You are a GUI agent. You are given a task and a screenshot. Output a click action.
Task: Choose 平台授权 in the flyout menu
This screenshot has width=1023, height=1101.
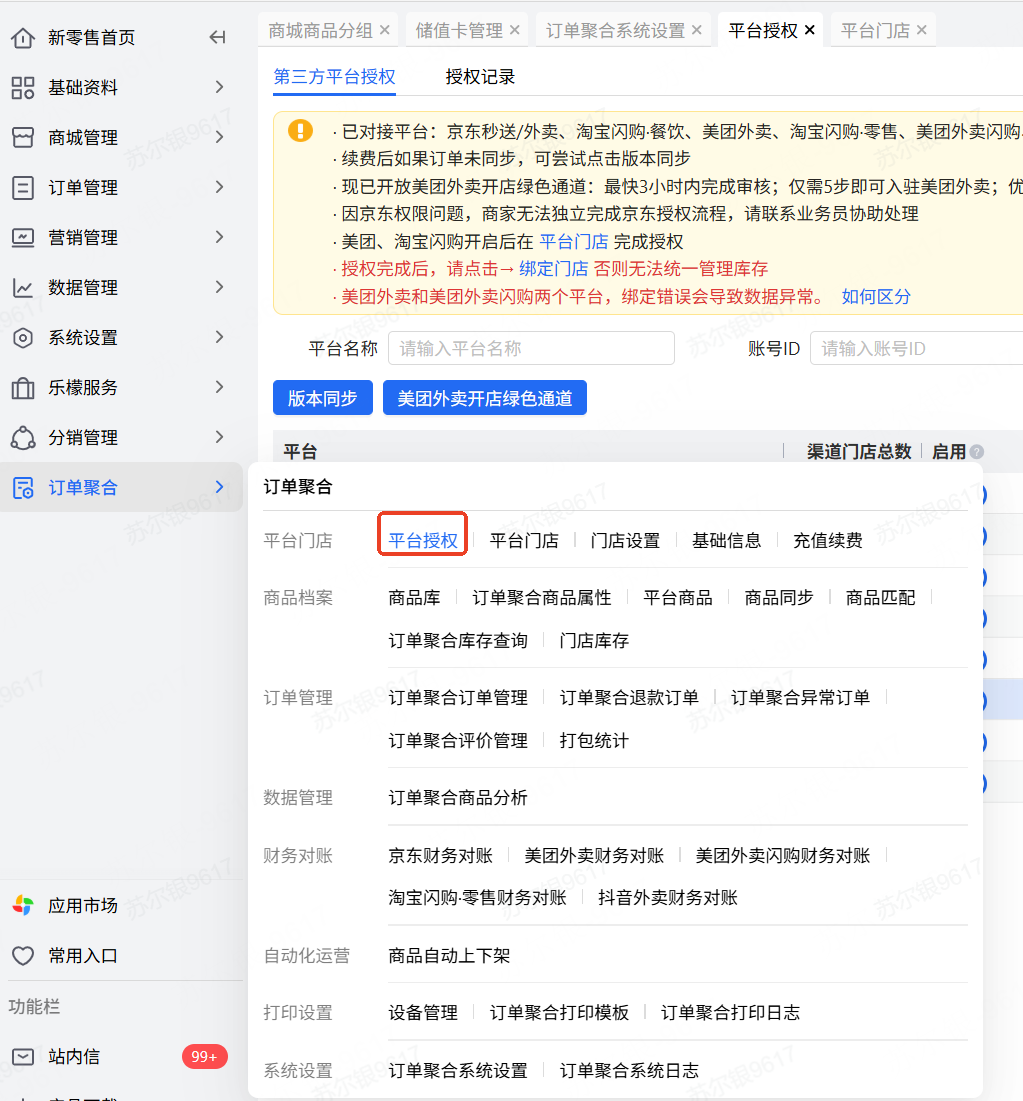coord(423,541)
